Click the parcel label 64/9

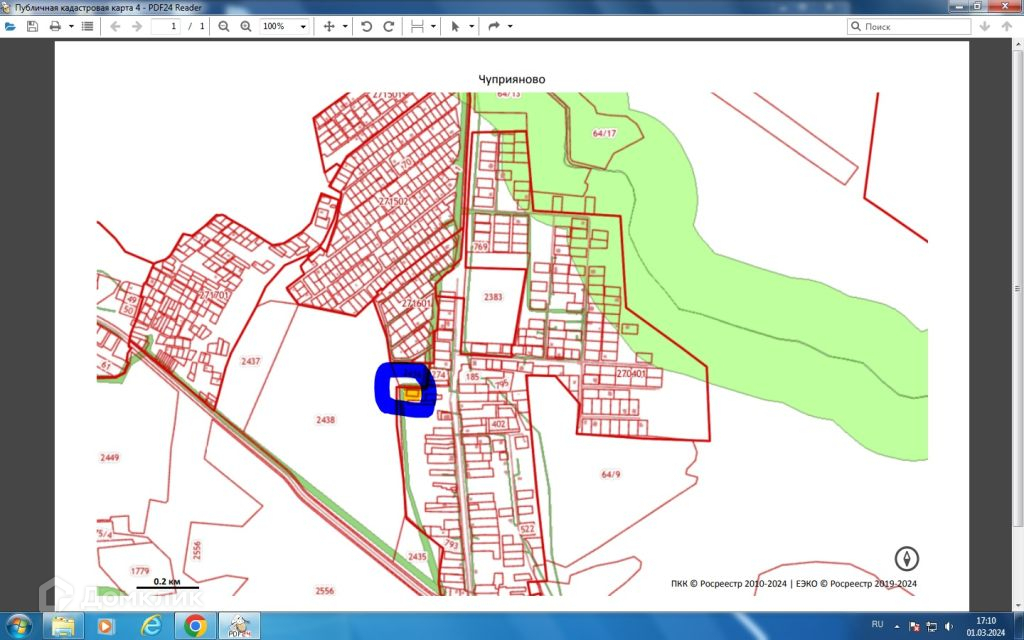point(611,475)
